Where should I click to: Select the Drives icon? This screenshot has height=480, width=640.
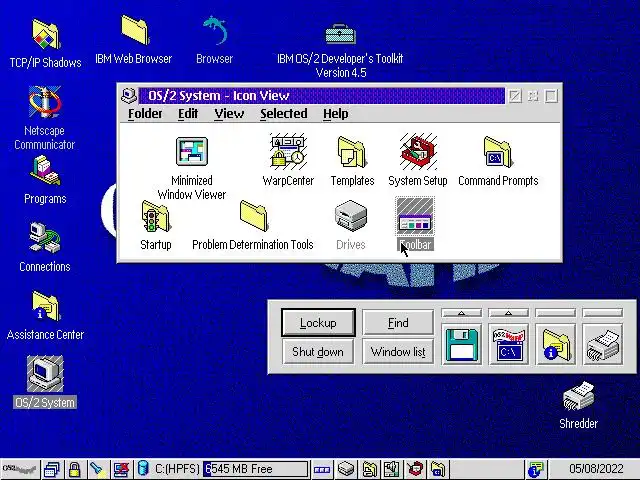click(351, 216)
